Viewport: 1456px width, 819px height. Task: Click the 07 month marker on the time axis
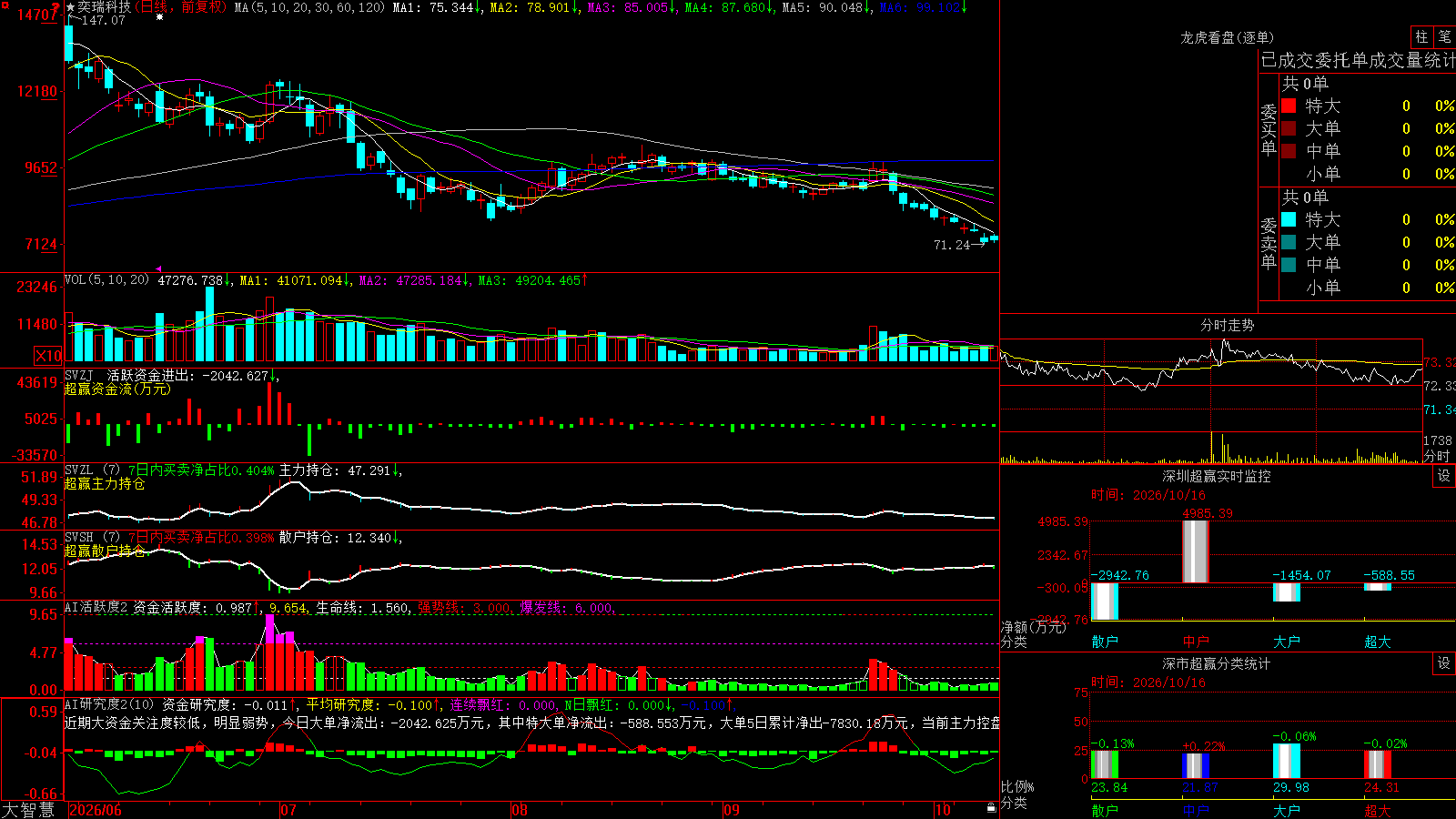coord(288,810)
